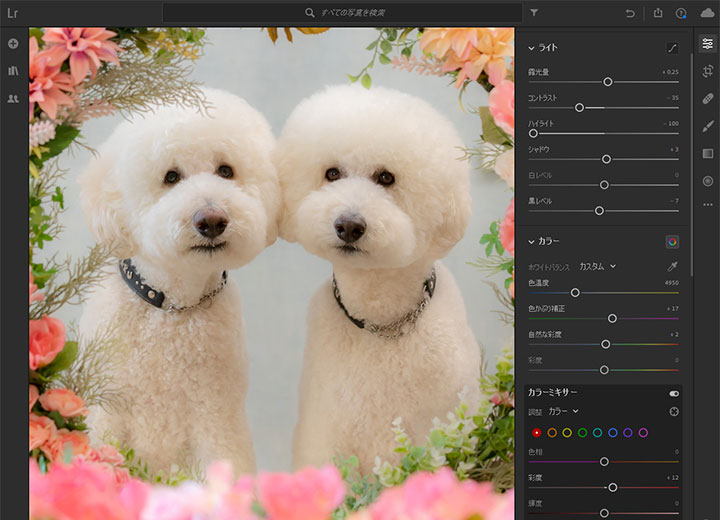Collapse the カラー section
The height and width of the screenshot is (520, 720).
[x=532, y=242]
